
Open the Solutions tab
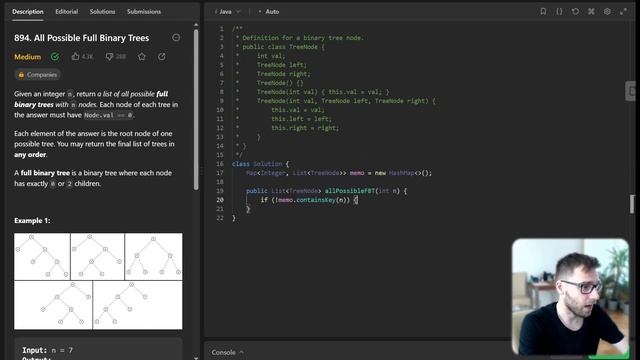(x=102, y=11)
